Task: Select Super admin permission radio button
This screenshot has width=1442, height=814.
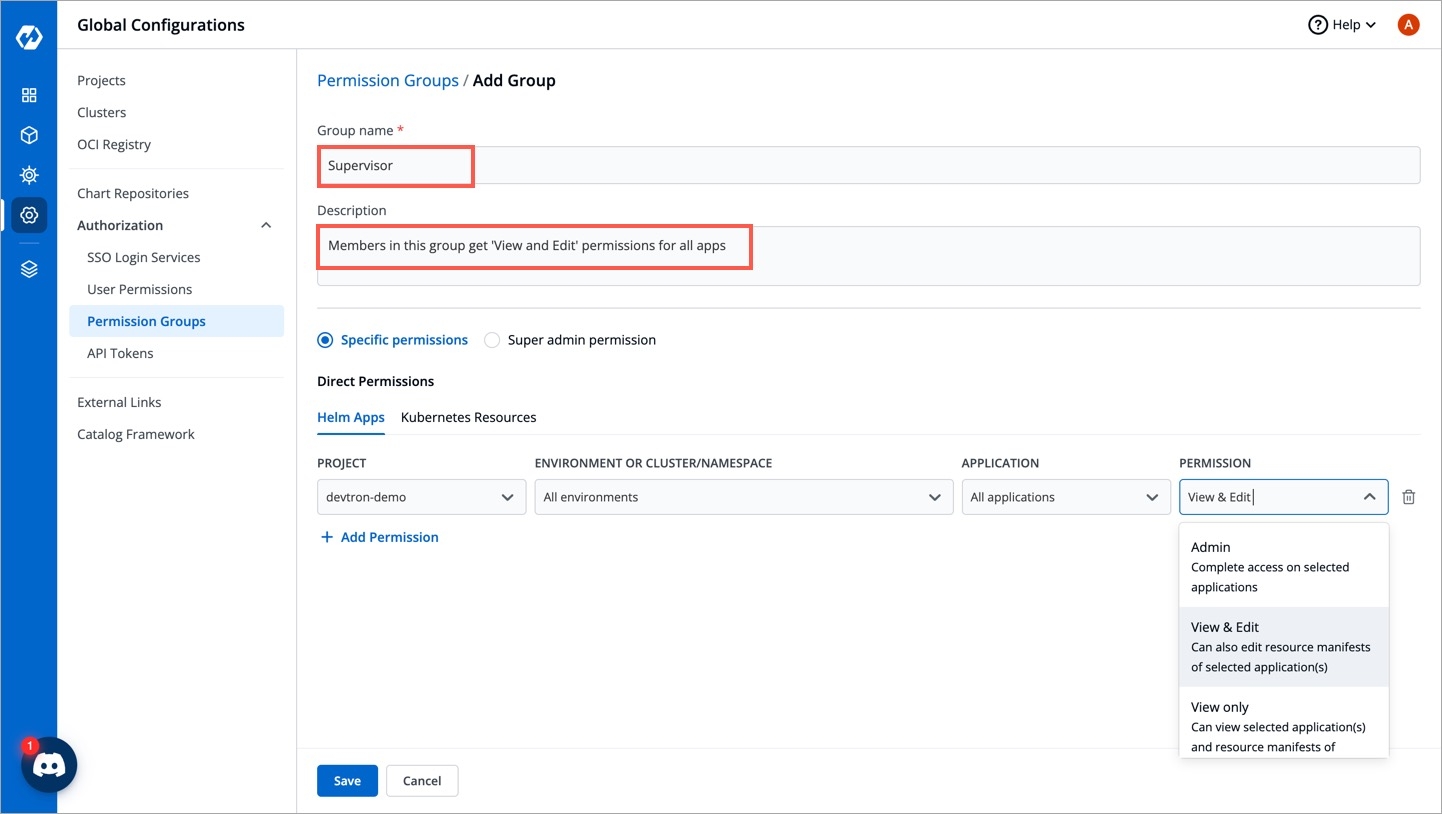Action: (492, 340)
